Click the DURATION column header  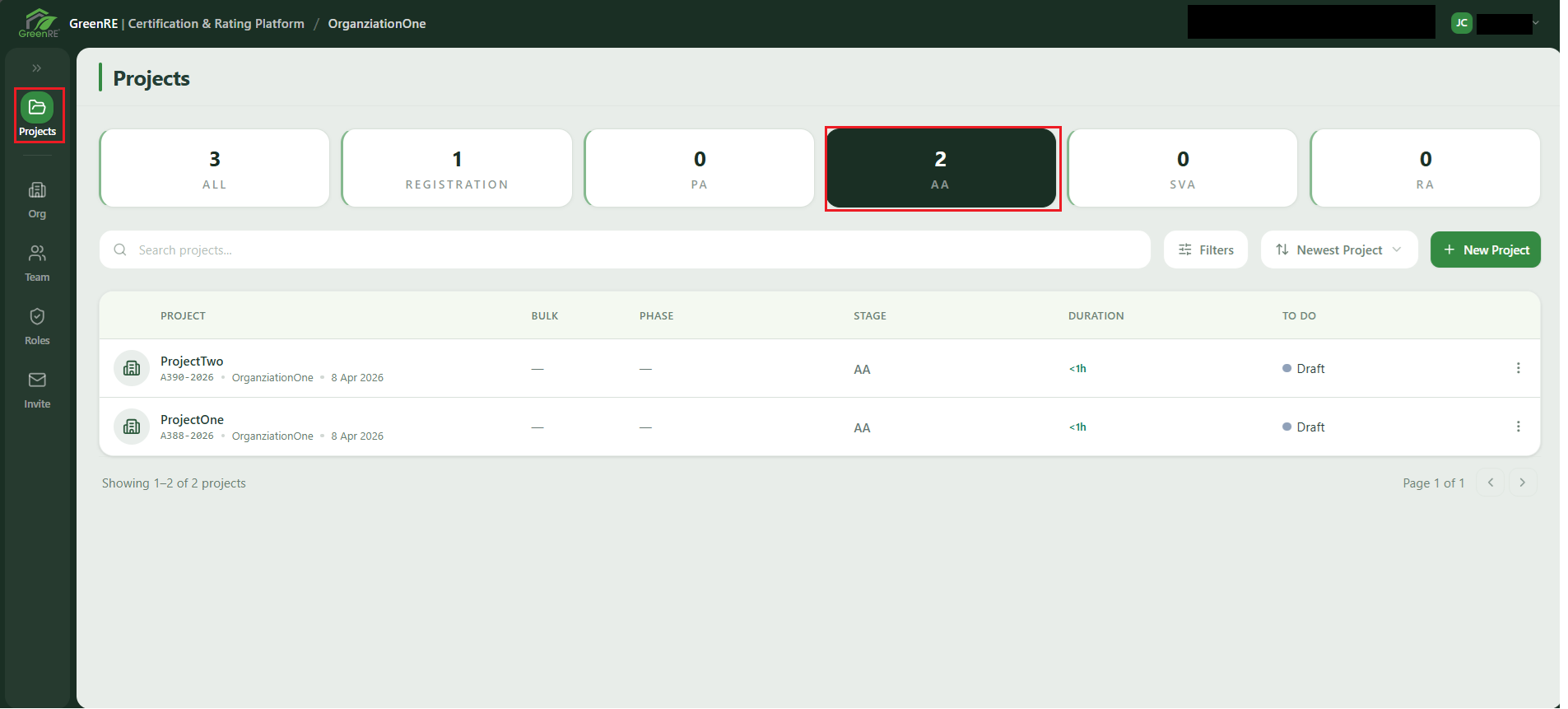click(1096, 316)
